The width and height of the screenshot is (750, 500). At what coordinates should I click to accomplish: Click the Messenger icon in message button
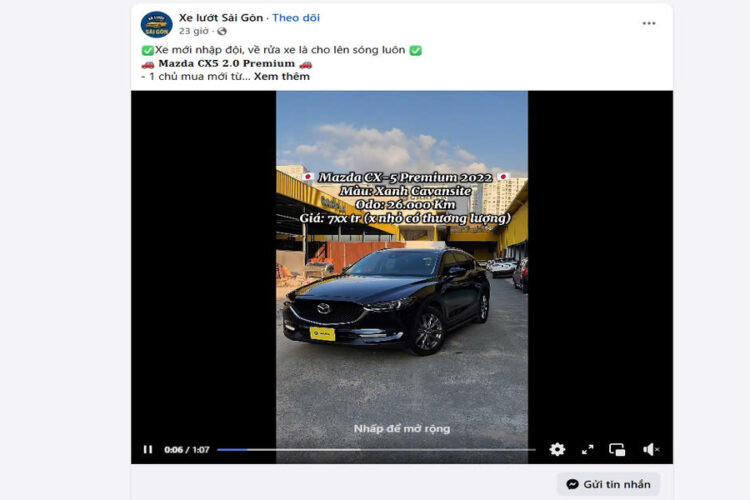[572, 484]
